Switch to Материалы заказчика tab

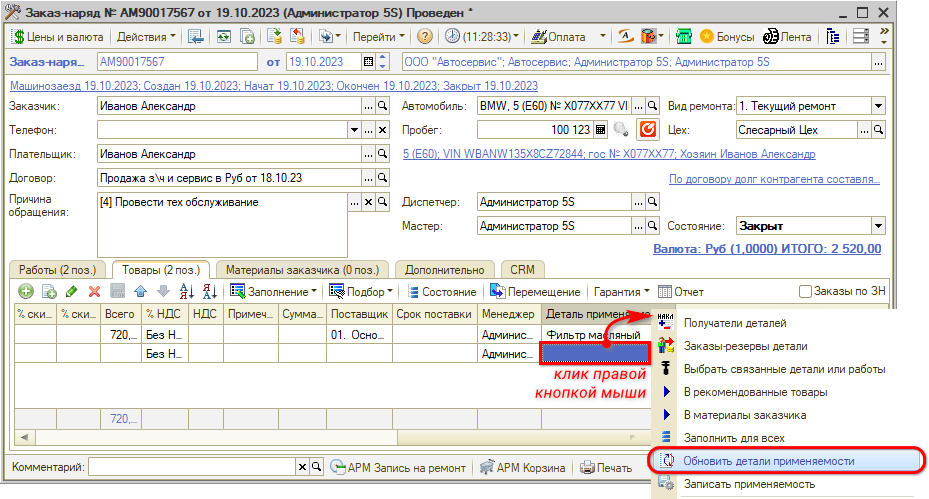point(302,270)
